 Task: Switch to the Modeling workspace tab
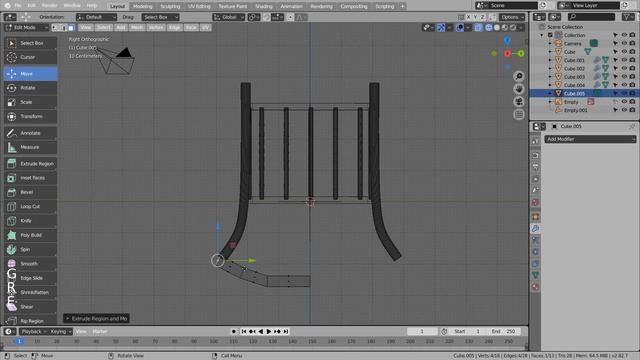pos(142,6)
